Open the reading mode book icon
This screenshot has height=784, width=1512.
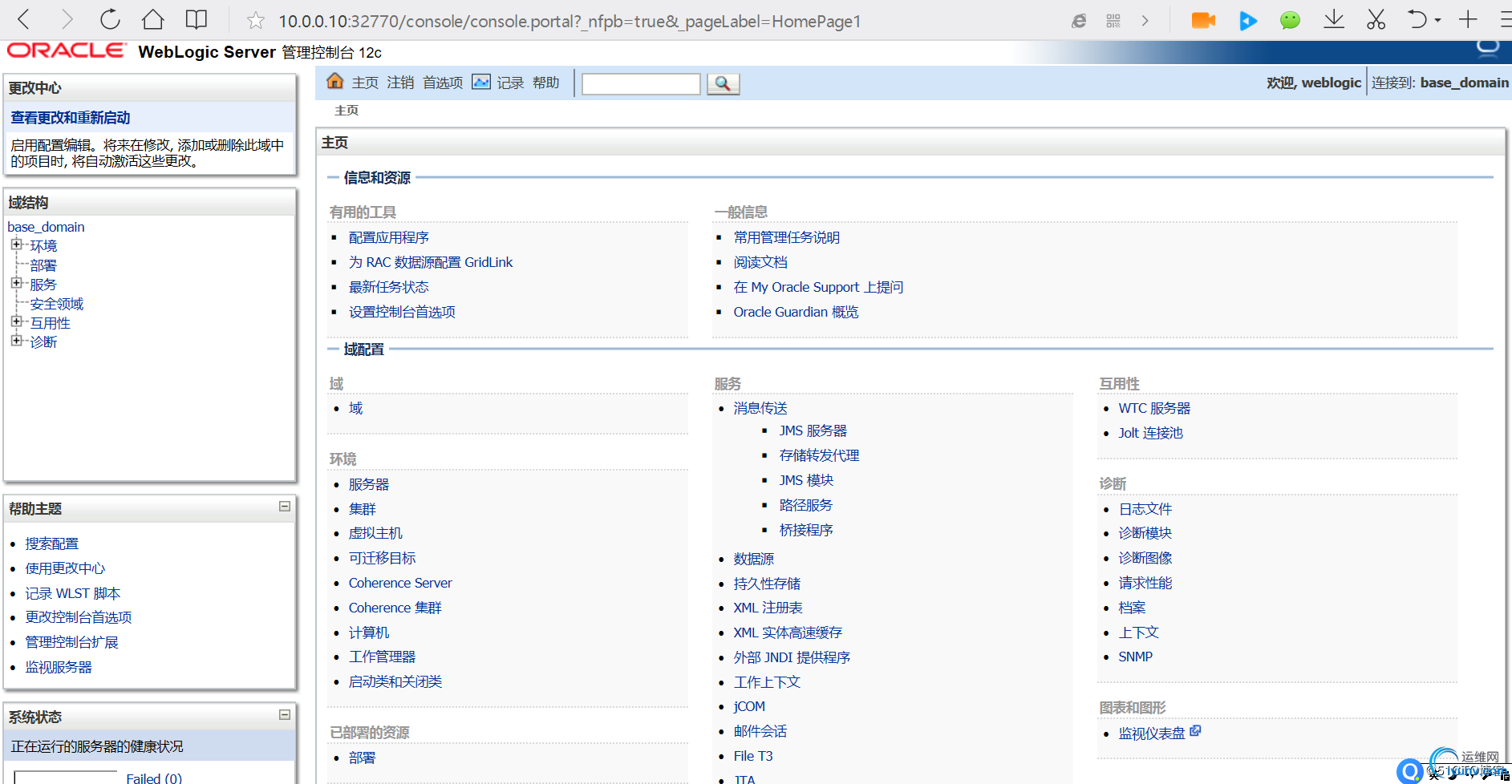click(196, 19)
